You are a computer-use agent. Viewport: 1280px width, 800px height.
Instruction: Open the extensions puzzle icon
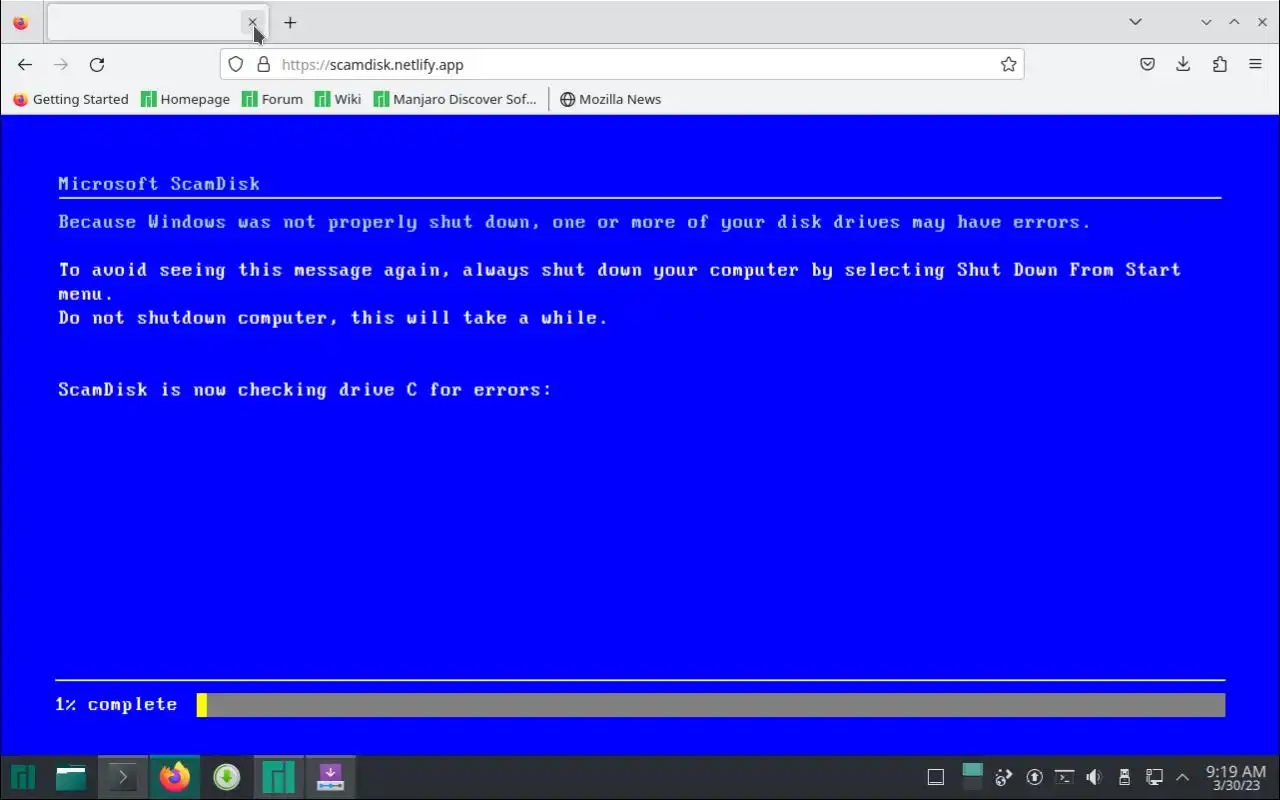tap(1219, 64)
